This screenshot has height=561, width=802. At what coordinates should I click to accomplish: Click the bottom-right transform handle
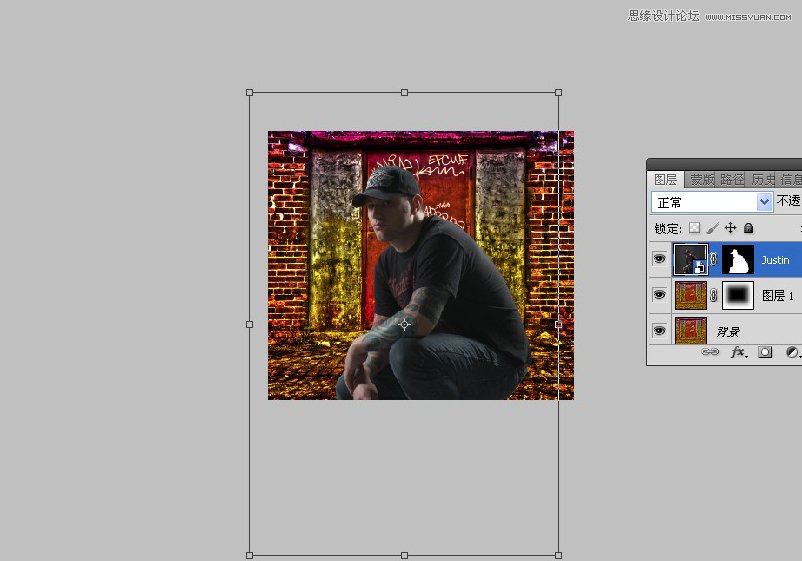(x=559, y=555)
